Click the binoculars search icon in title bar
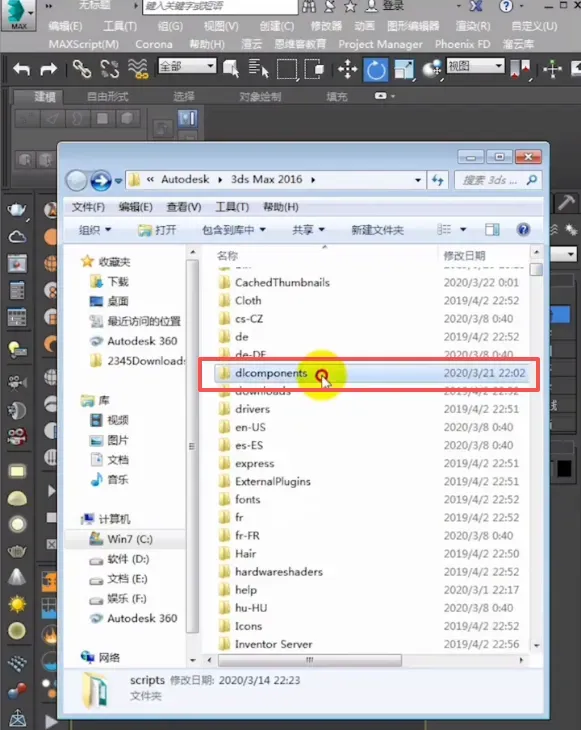The height and width of the screenshot is (730, 581). tap(309, 6)
